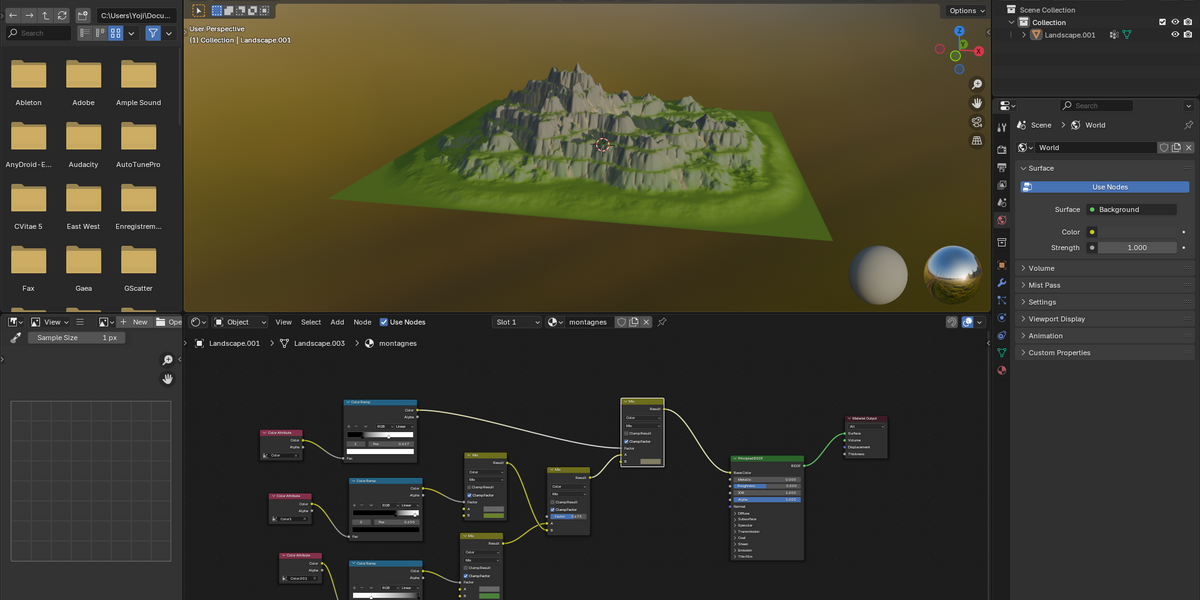Toggle fake user shield for World
Image resolution: width=1200 pixels, height=600 pixels.
(x=1164, y=147)
